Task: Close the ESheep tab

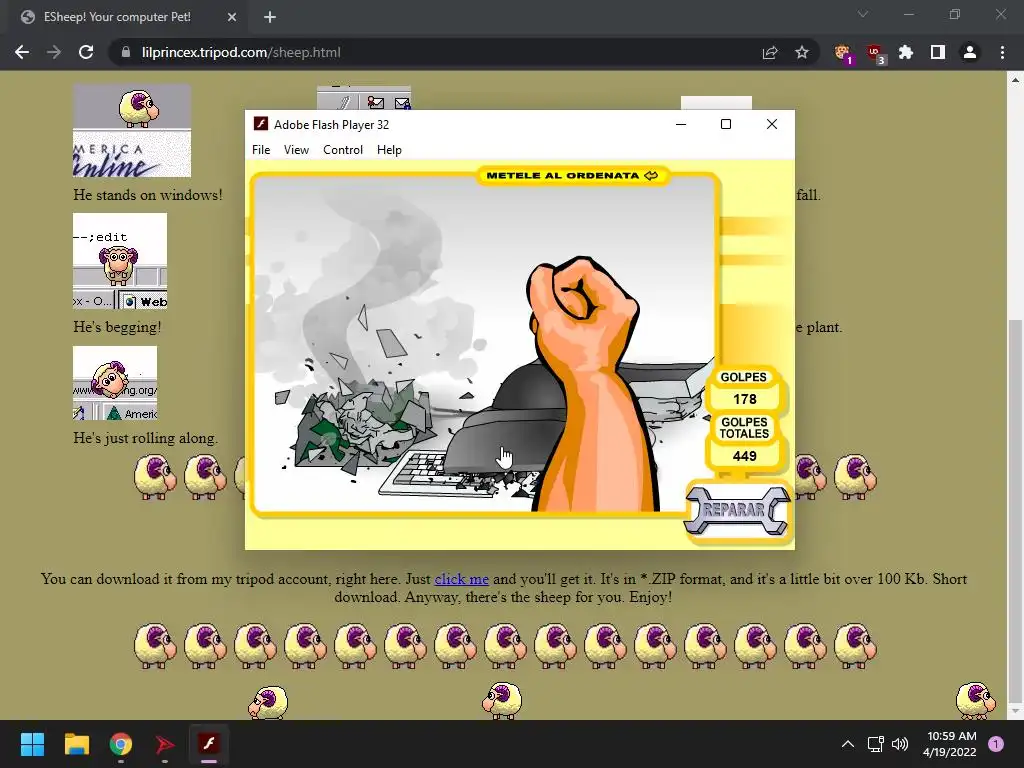Action: (232, 17)
